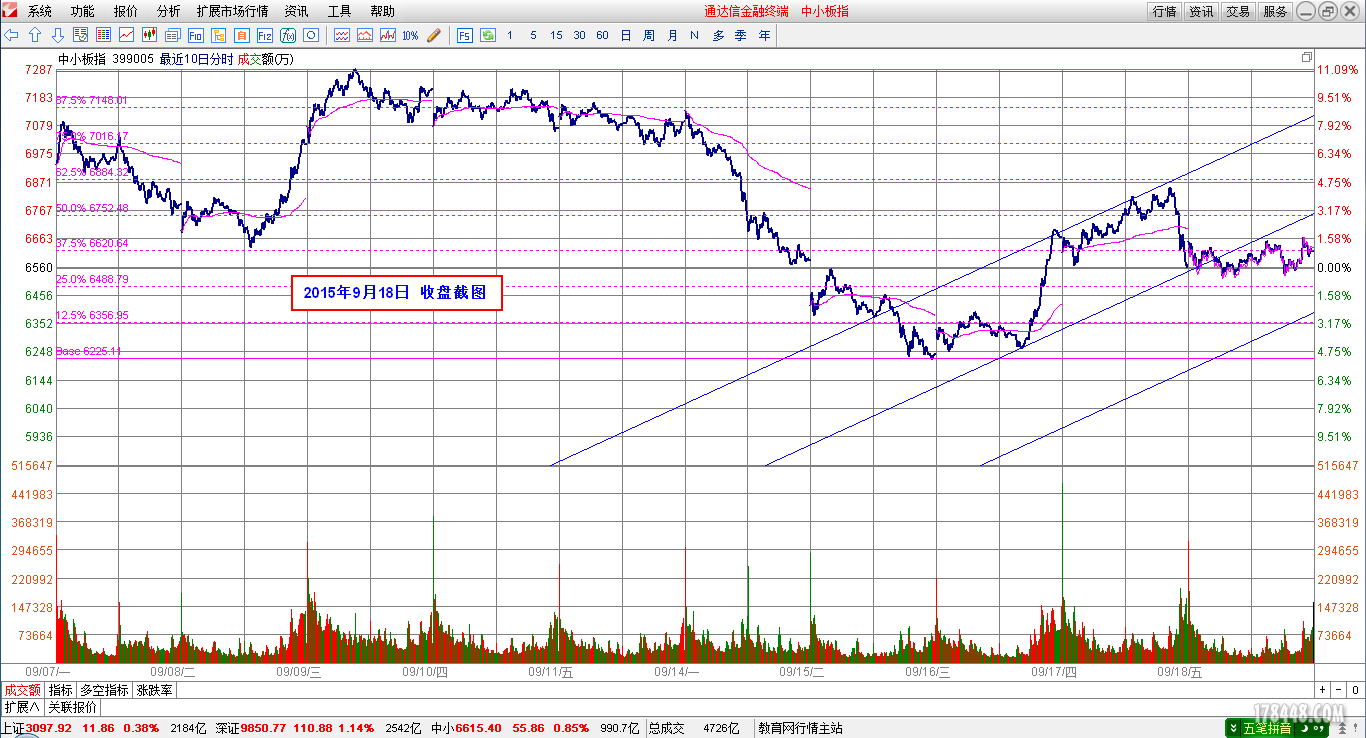Click 教育网行情主站 server status
This screenshot has width=1366, height=738.
pos(800,728)
